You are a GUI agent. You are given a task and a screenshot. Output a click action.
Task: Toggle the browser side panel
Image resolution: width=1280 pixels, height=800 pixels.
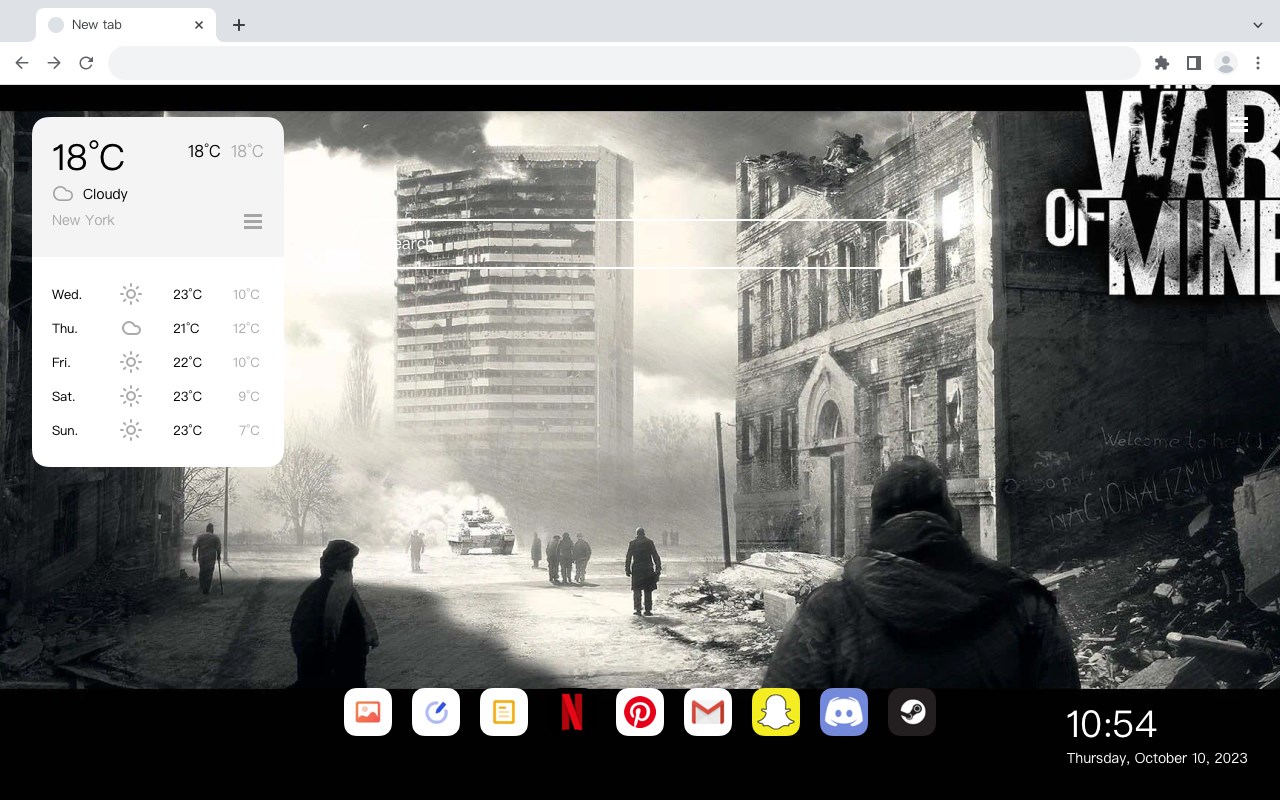pyautogui.click(x=1193, y=63)
